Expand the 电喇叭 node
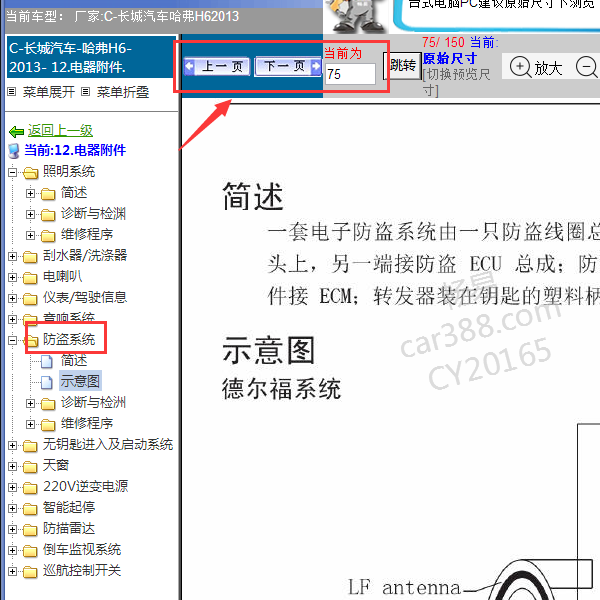 (x=12, y=277)
